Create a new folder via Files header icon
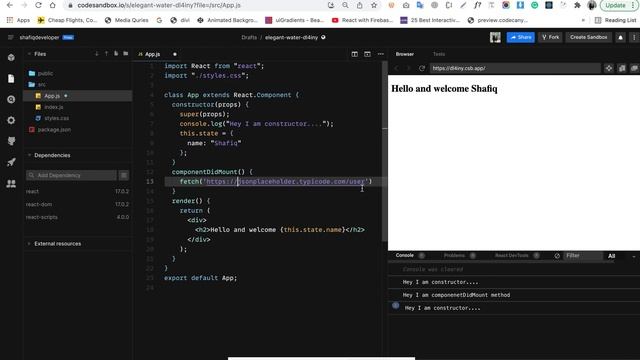The height and width of the screenshot is (360, 640). (x=126, y=54)
